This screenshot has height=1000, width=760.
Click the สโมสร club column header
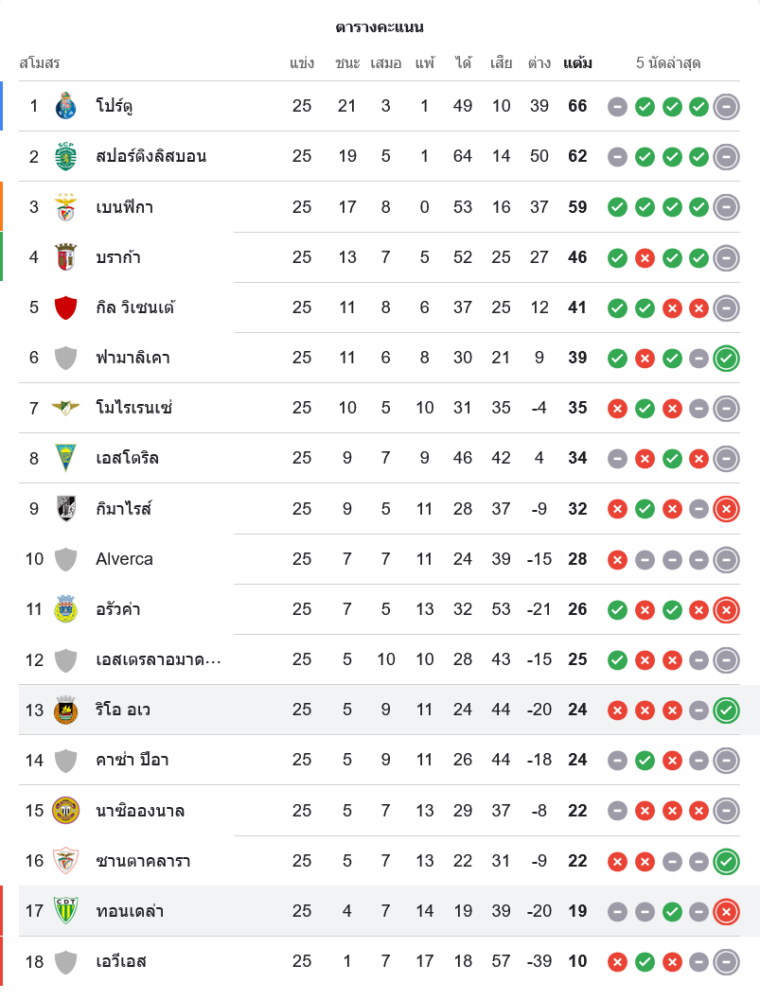(x=40, y=63)
